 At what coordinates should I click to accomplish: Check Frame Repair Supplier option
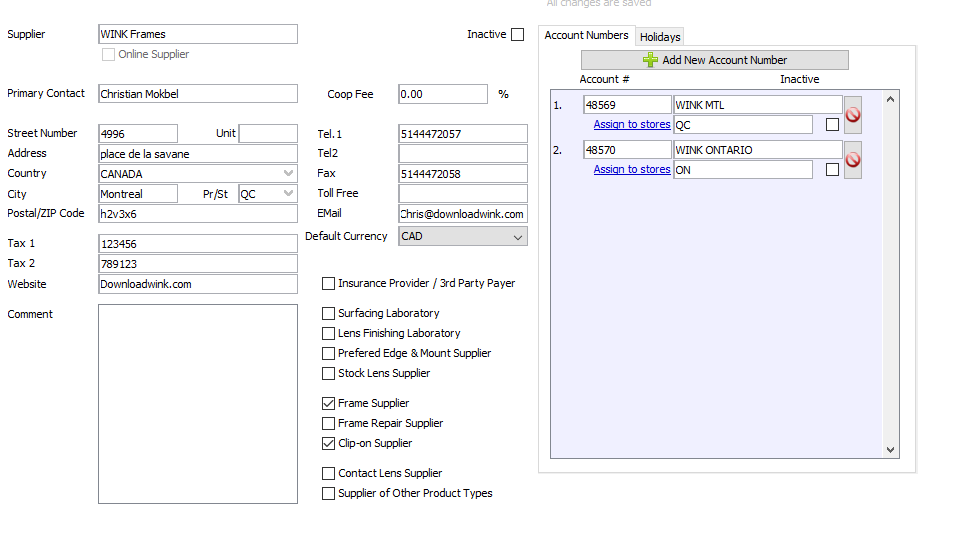tap(329, 424)
